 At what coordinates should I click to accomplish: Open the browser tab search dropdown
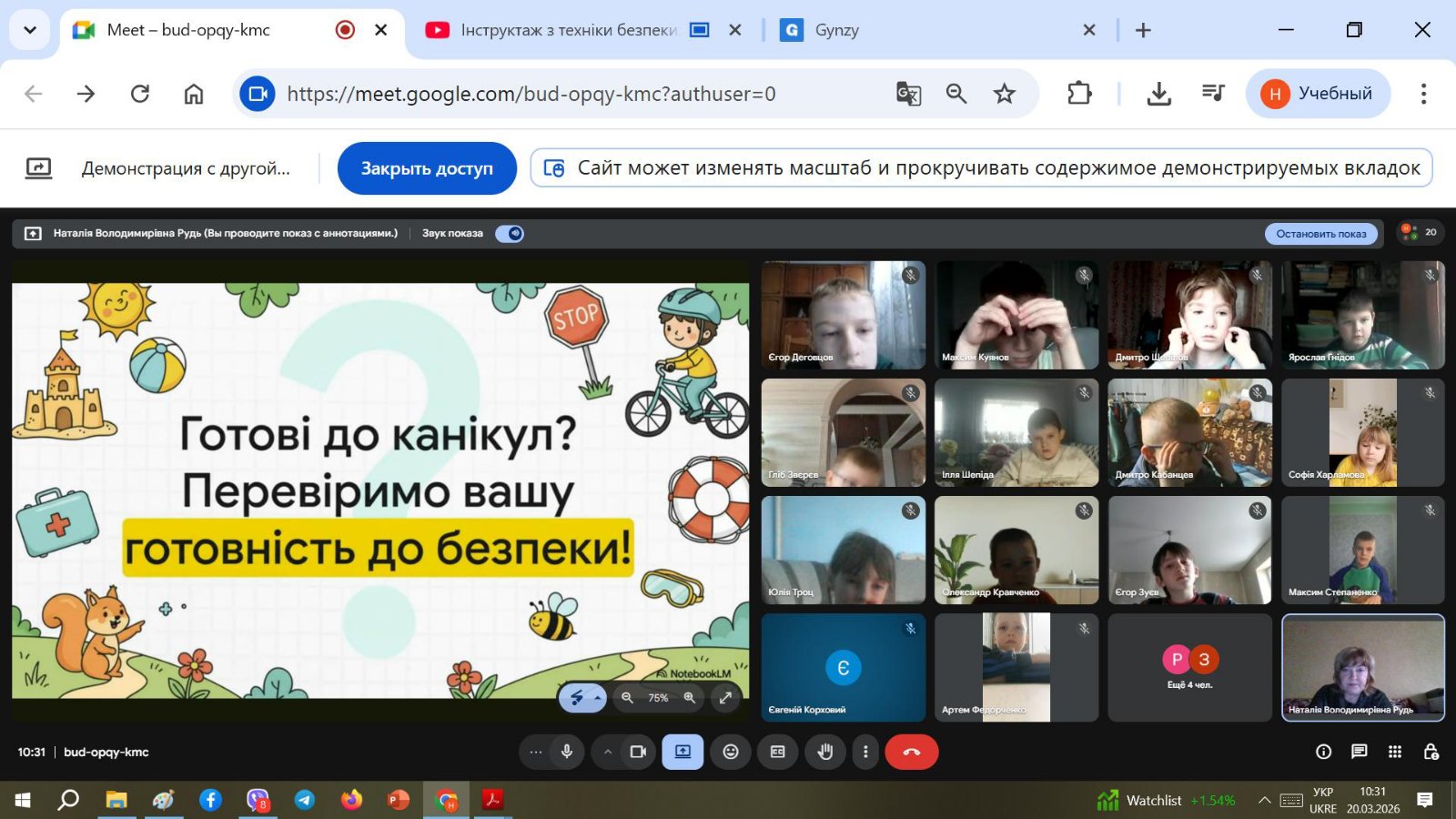point(30,30)
